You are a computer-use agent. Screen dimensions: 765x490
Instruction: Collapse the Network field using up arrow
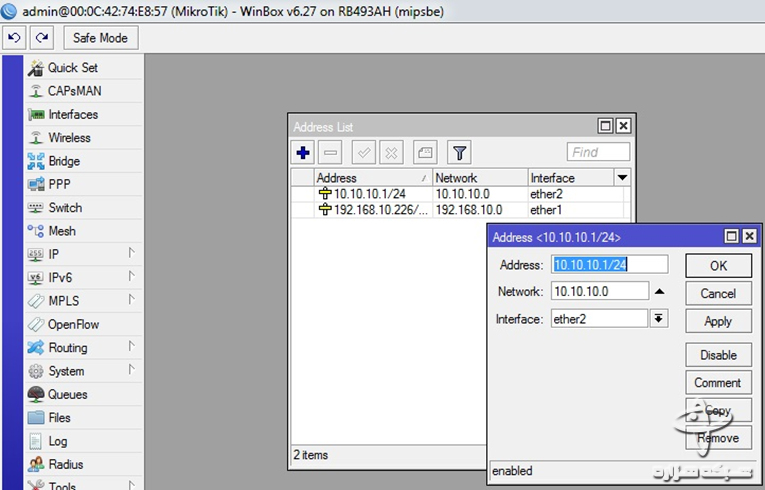(659, 292)
